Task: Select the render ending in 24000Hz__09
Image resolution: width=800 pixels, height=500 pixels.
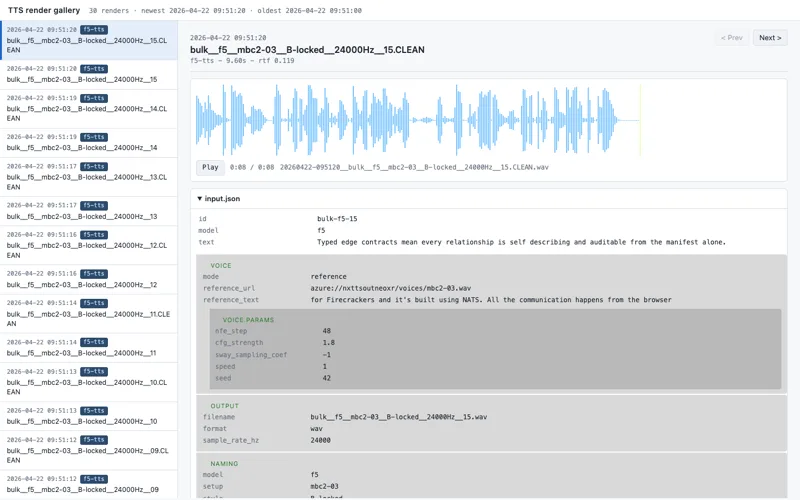Action: (x=89, y=485)
